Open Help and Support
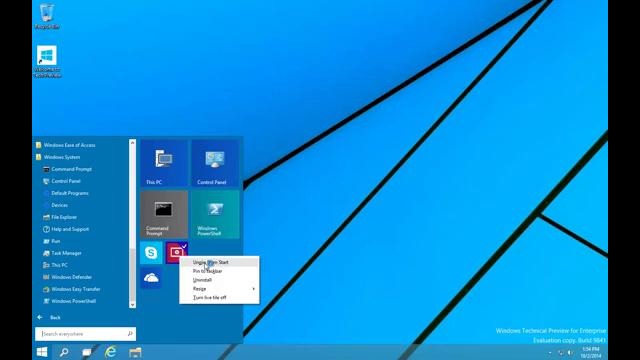The image size is (640, 360). (x=66, y=229)
